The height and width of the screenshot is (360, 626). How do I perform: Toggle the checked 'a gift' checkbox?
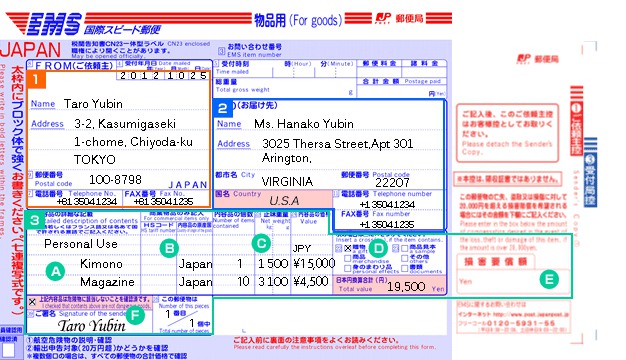[x=348, y=248]
